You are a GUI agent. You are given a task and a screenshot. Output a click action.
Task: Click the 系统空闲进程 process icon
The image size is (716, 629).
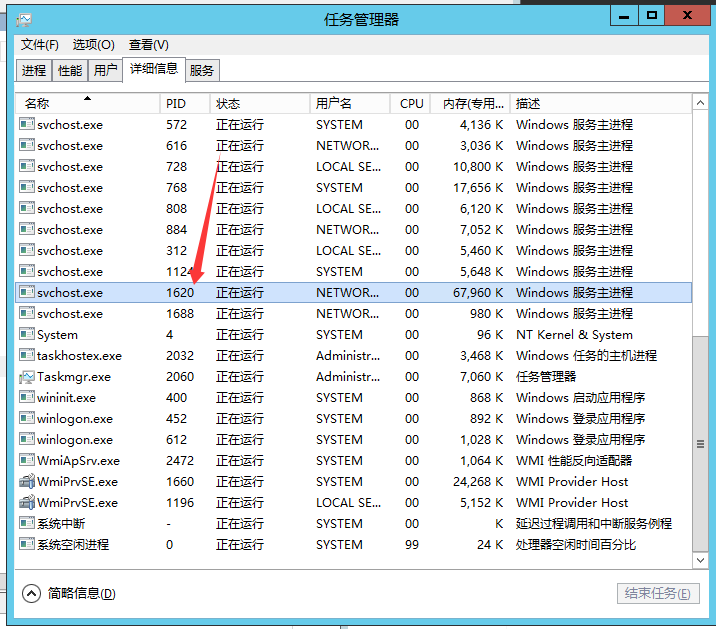click(x=27, y=545)
